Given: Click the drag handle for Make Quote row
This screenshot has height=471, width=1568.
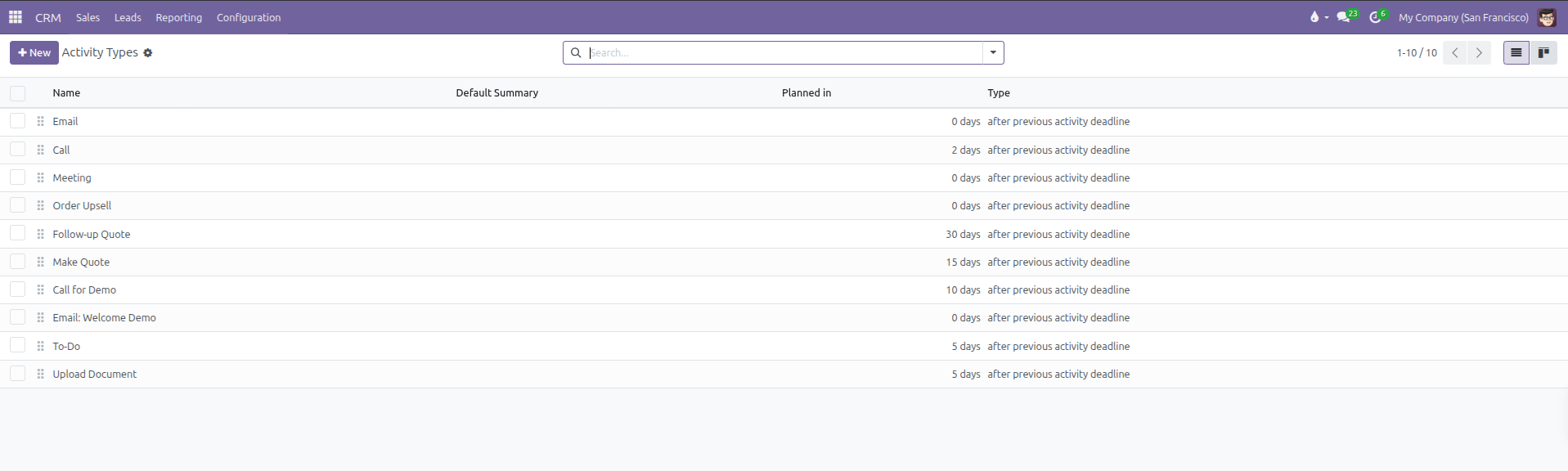Looking at the screenshot, I should coord(41,262).
